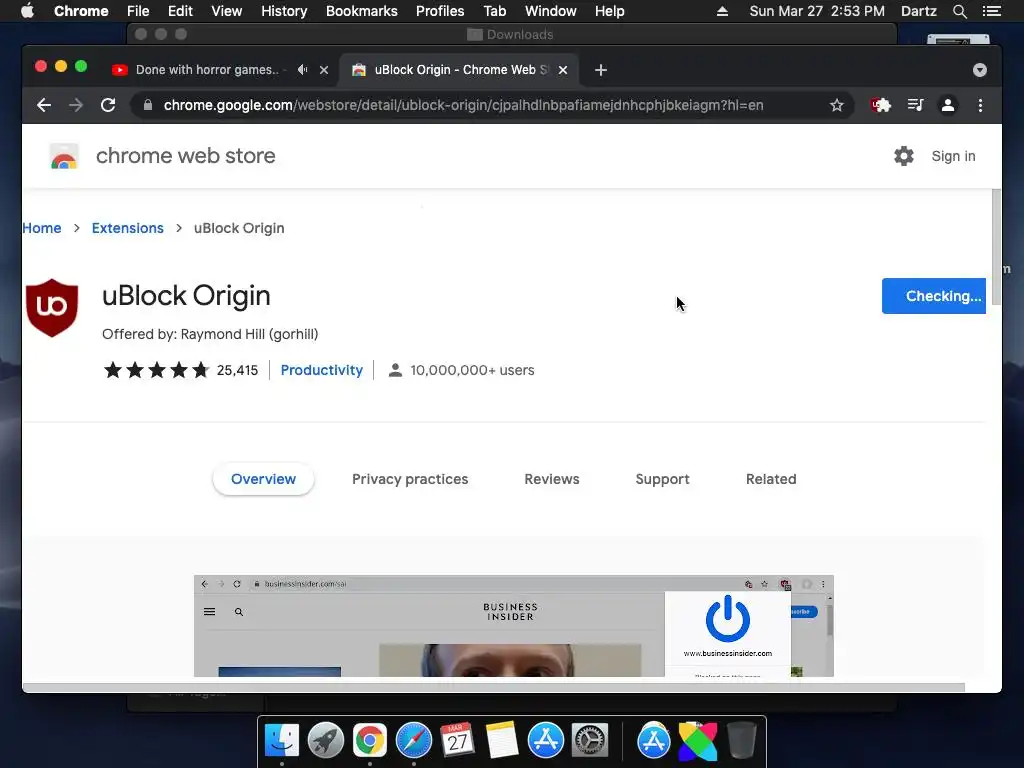Open Chrome's three-dot menu

pos(980,105)
